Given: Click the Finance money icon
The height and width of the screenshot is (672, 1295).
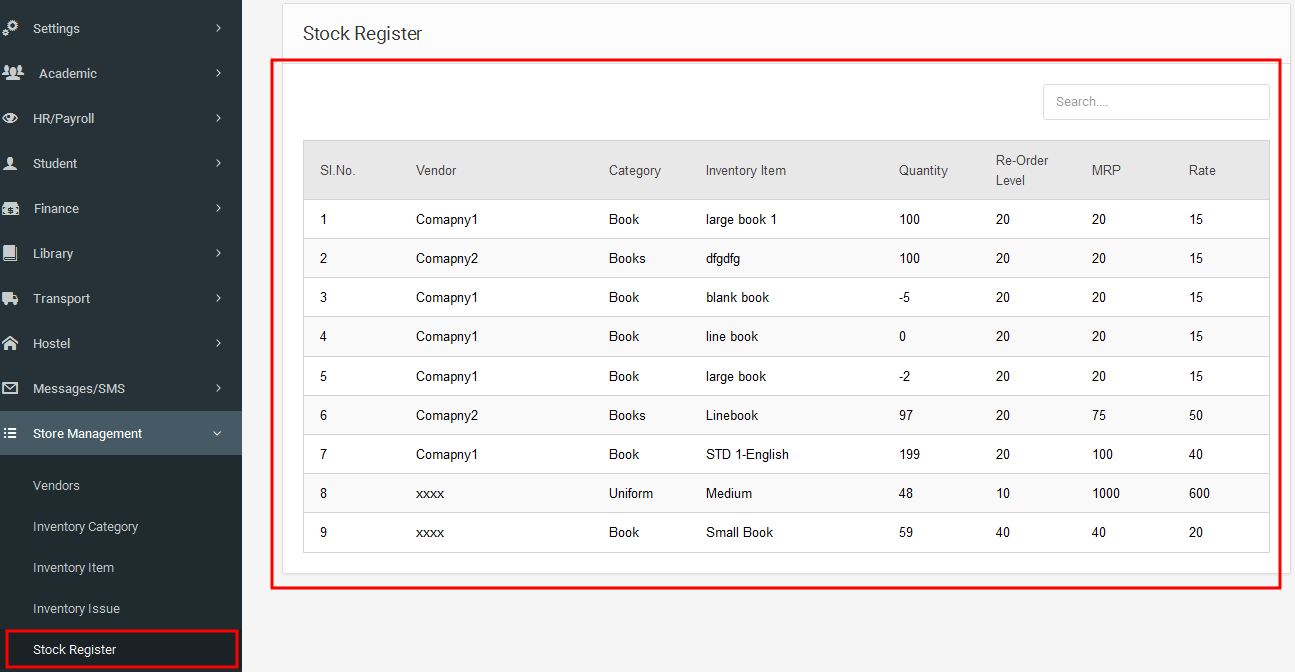Looking at the screenshot, I should [11, 208].
